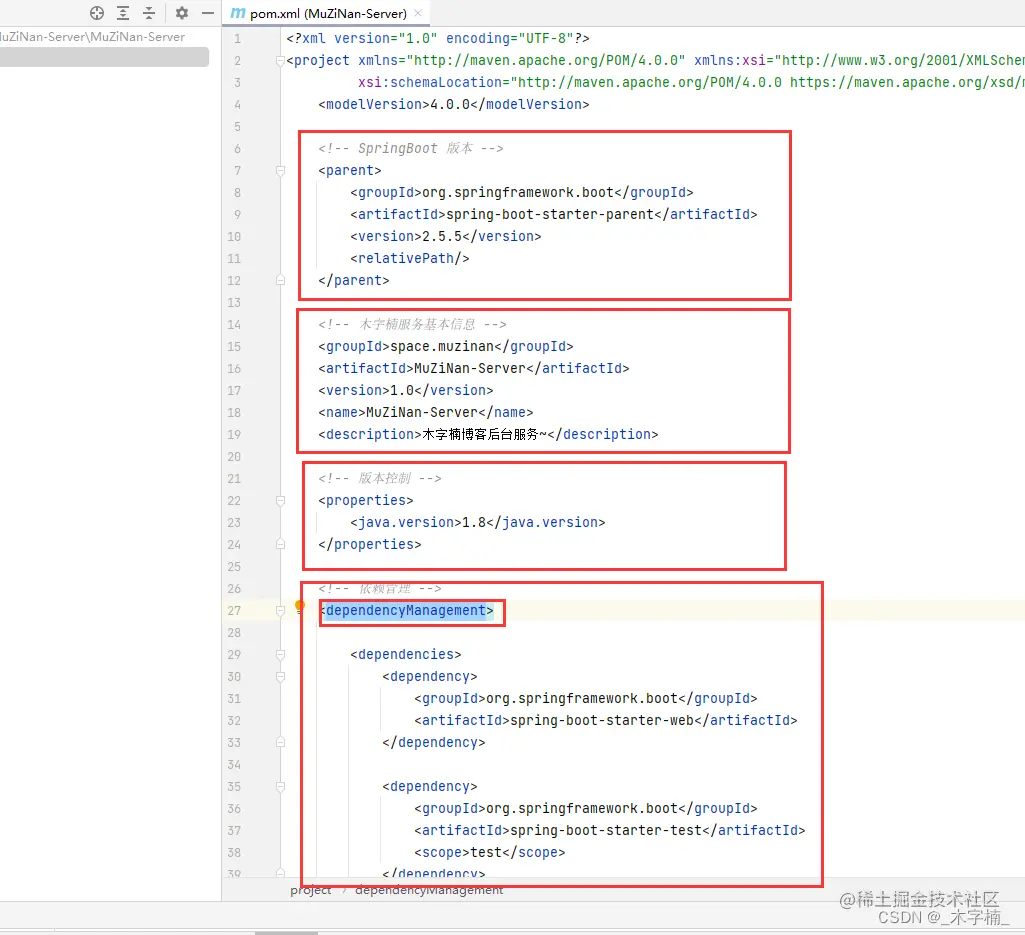Click the Collapse All icon in project toolbar

(x=149, y=13)
